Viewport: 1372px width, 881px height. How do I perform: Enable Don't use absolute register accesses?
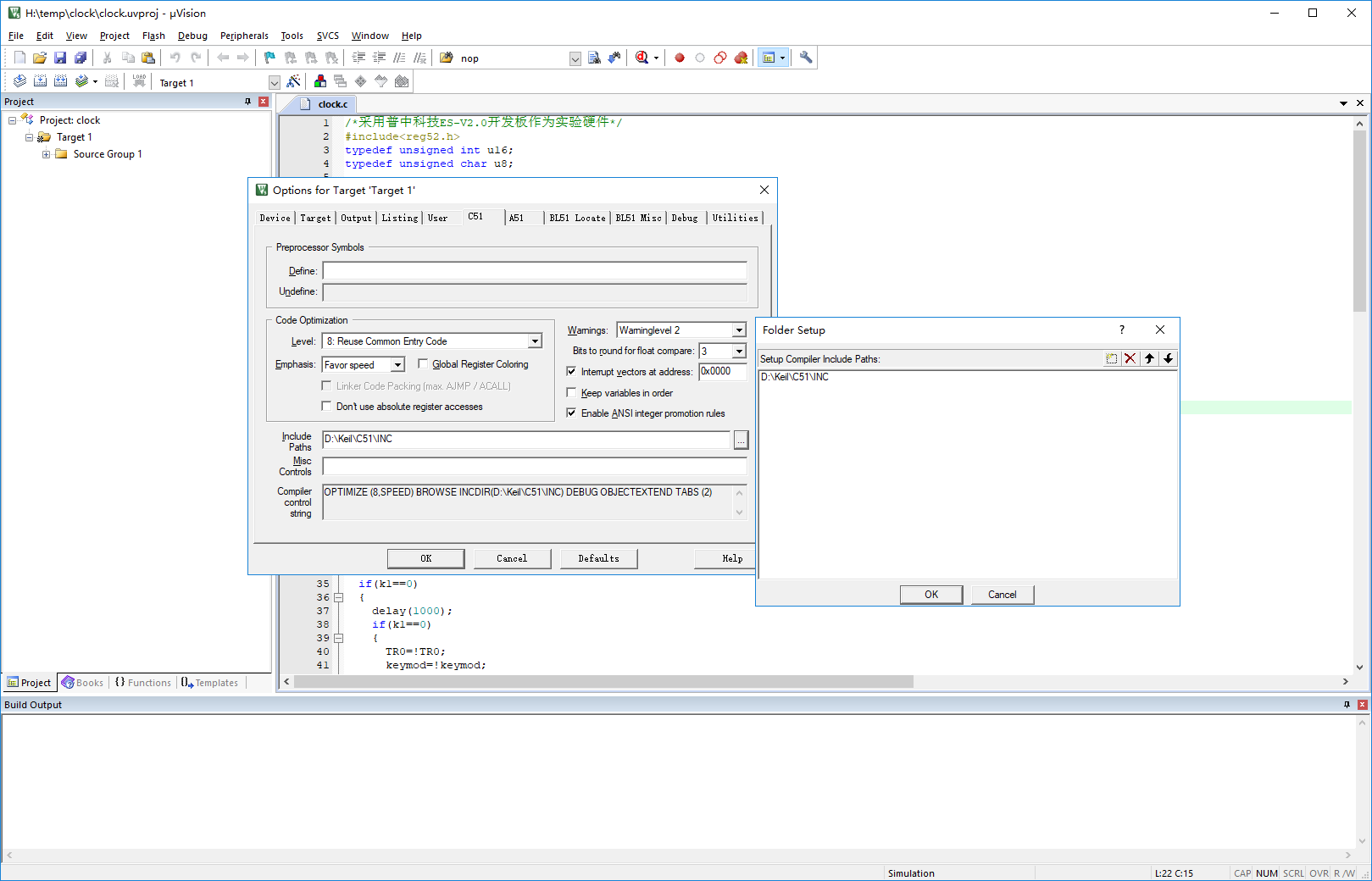click(326, 407)
